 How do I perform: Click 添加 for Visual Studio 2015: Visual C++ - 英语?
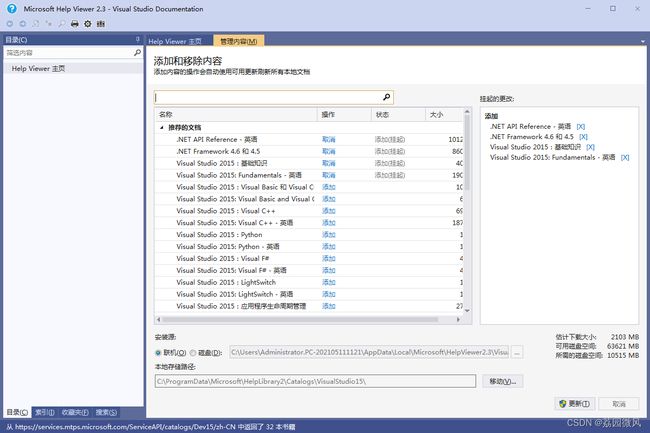pos(329,223)
